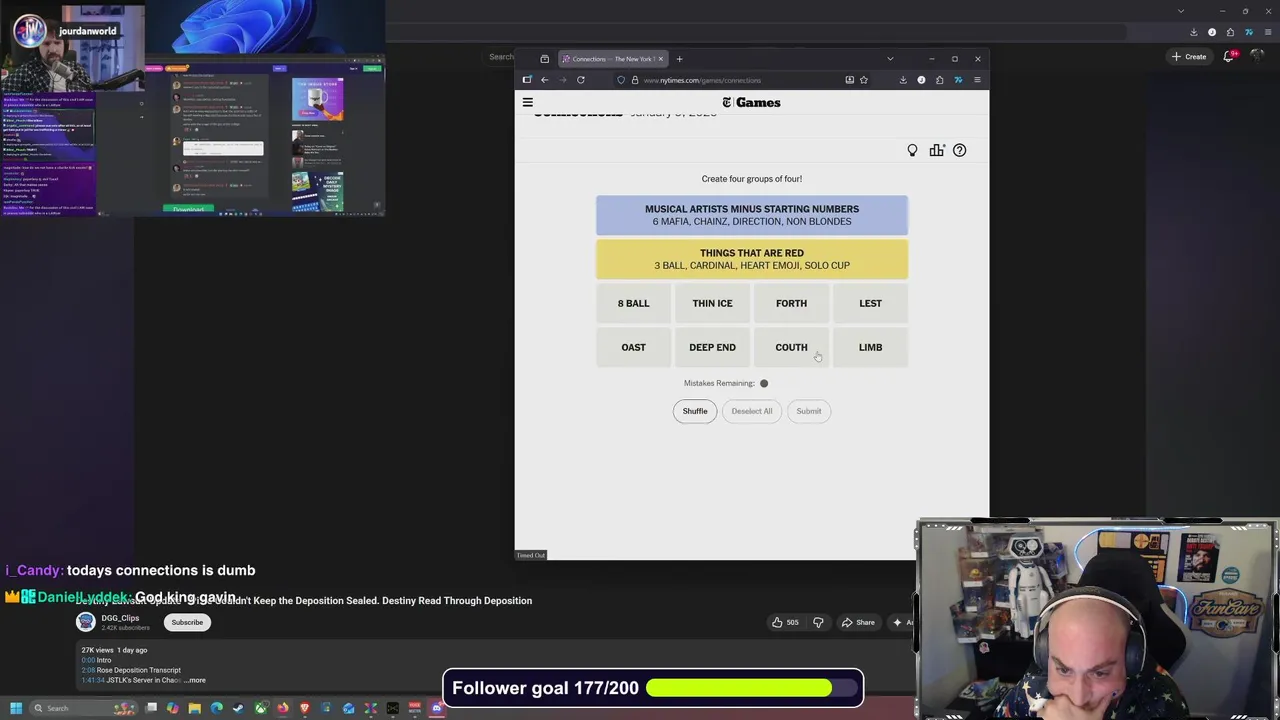The width and height of the screenshot is (1280, 720).
Task: Open YouTube account avatar menu
Action: click(1258, 57)
